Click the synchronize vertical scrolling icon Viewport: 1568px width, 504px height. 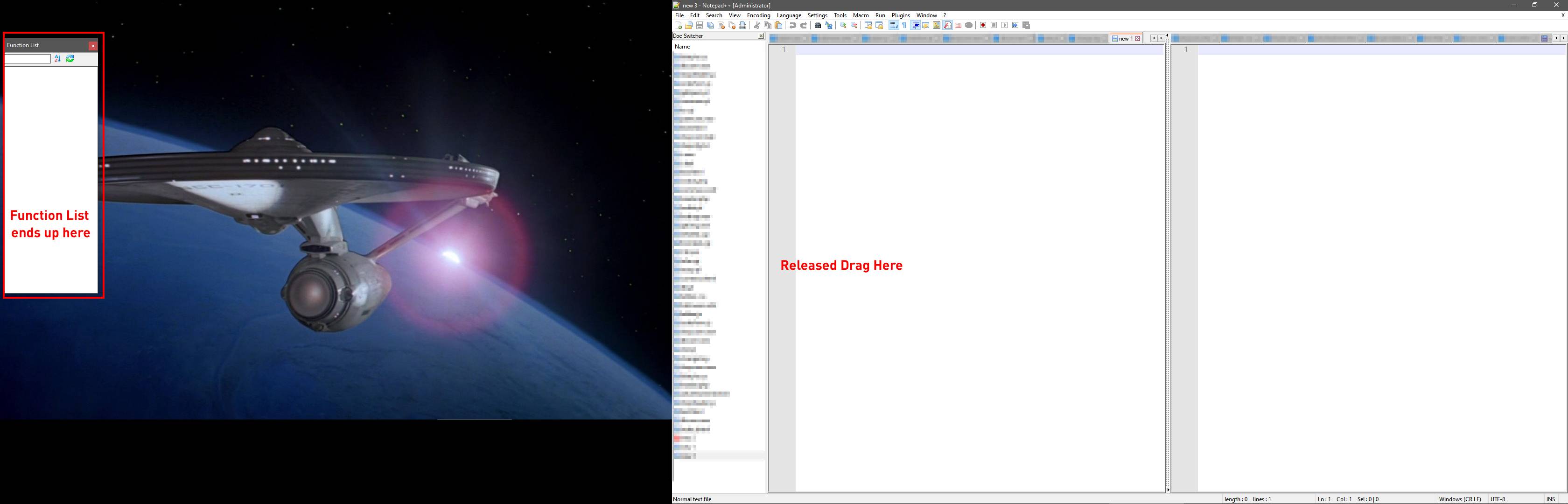coord(868,26)
